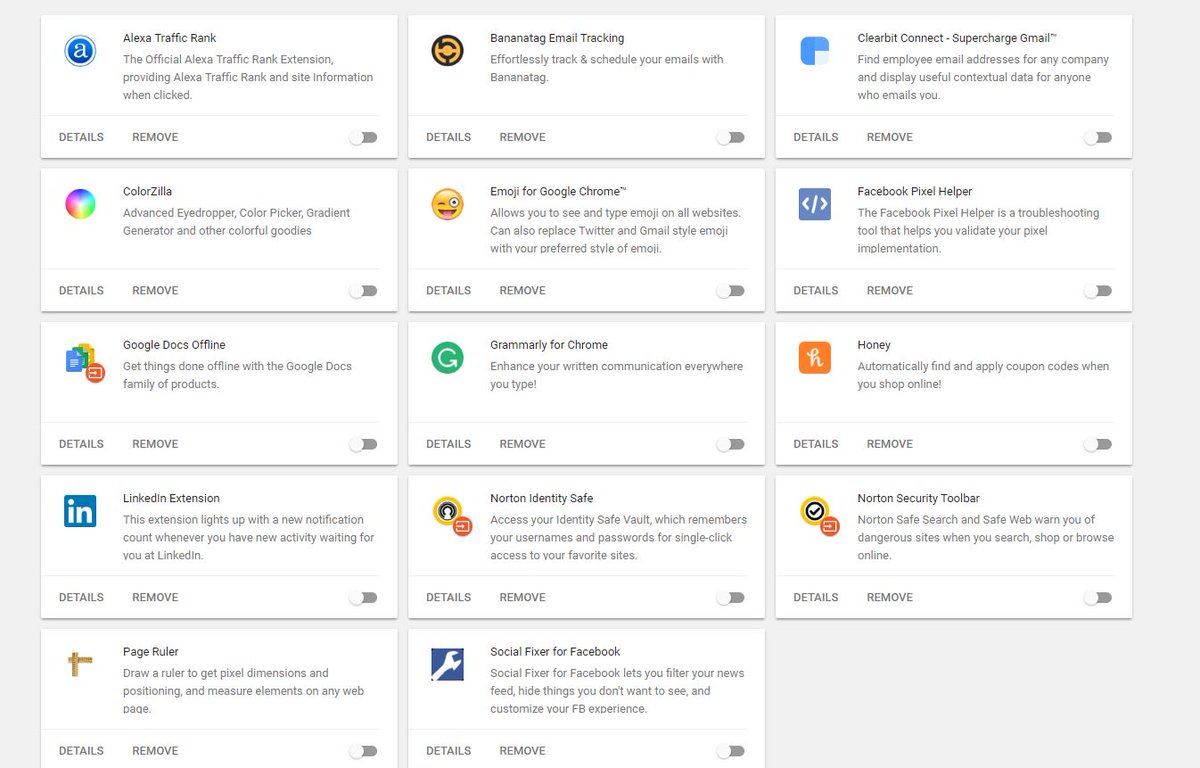The height and width of the screenshot is (768, 1200).
Task: Enable the Bananatag Email Tracking extension
Action: pos(730,138)
